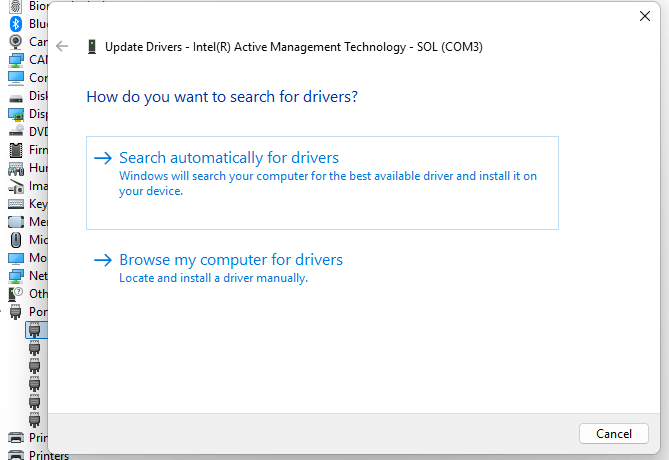
Task: Click the Printers category icon
Action: click(16, 455)
